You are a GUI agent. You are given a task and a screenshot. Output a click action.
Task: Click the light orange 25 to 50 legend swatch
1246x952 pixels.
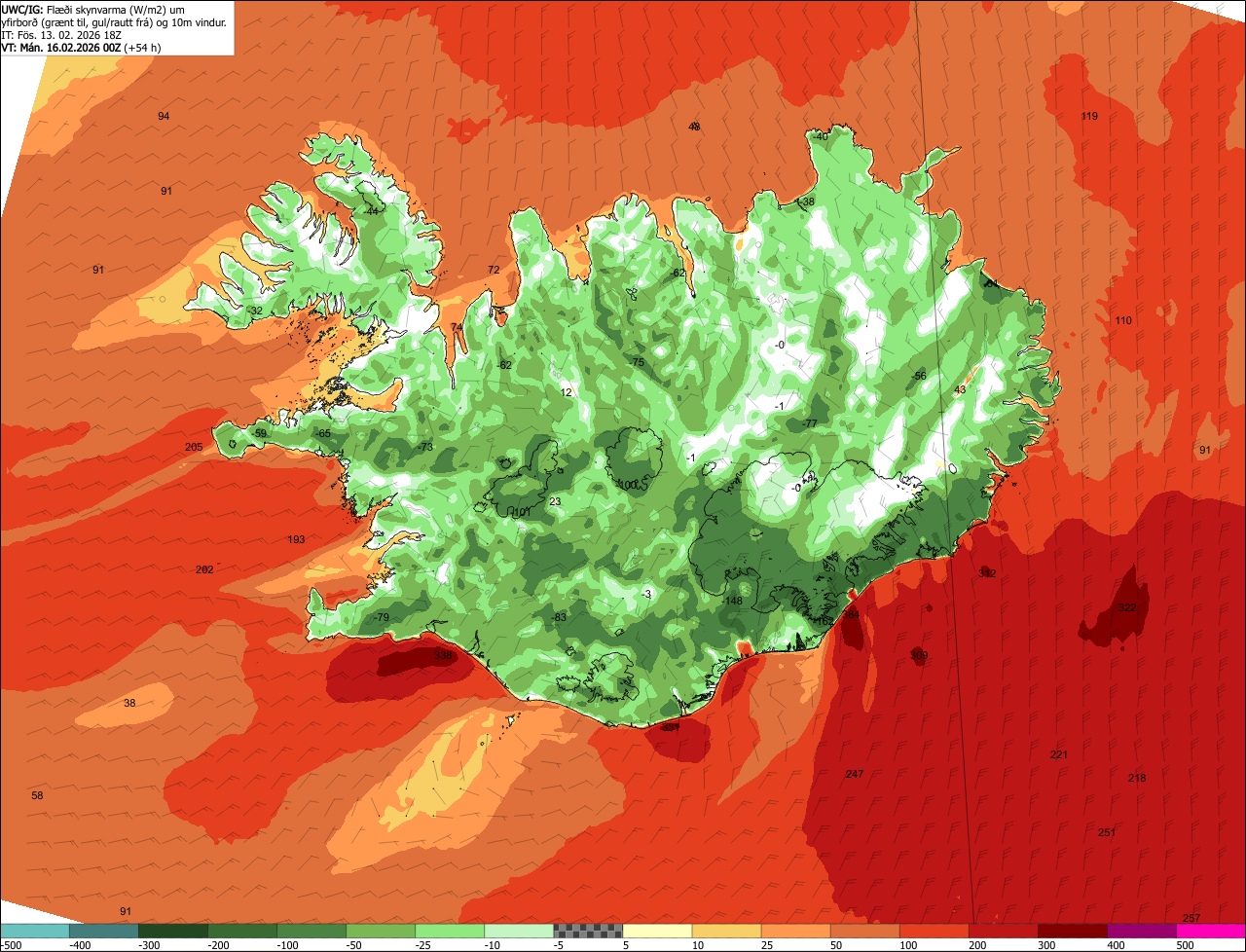pyautogui.click(x=796, y=931)
